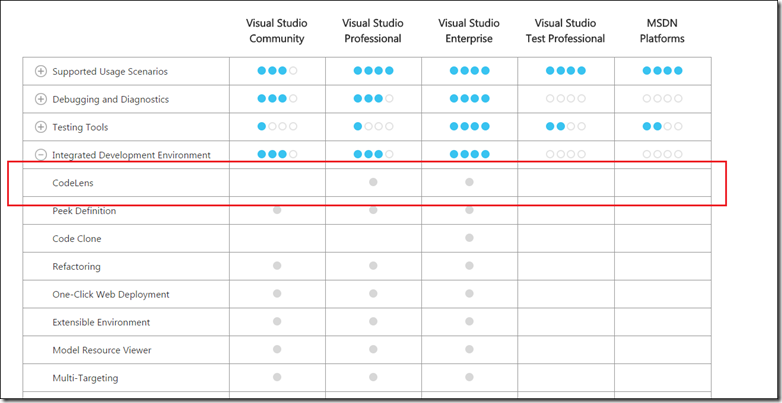Screen dimensions: 782x403
Task: Select the Extensible Environment row label
Action: [101, 323]
